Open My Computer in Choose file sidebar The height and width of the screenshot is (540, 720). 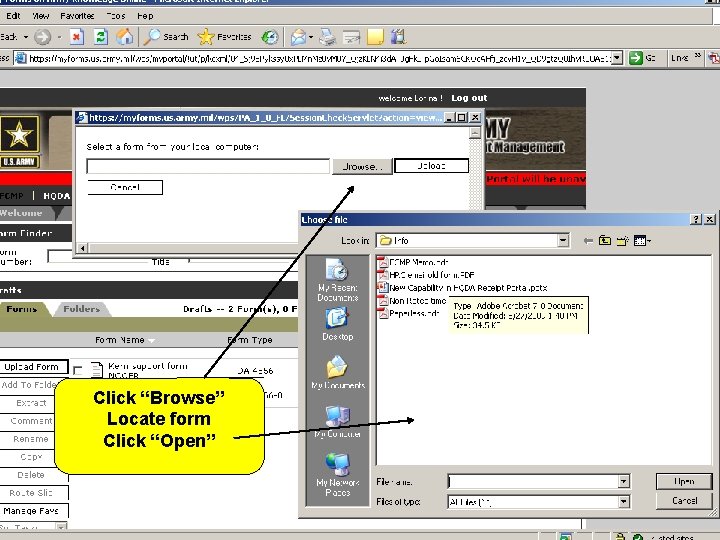coord(338,422)
